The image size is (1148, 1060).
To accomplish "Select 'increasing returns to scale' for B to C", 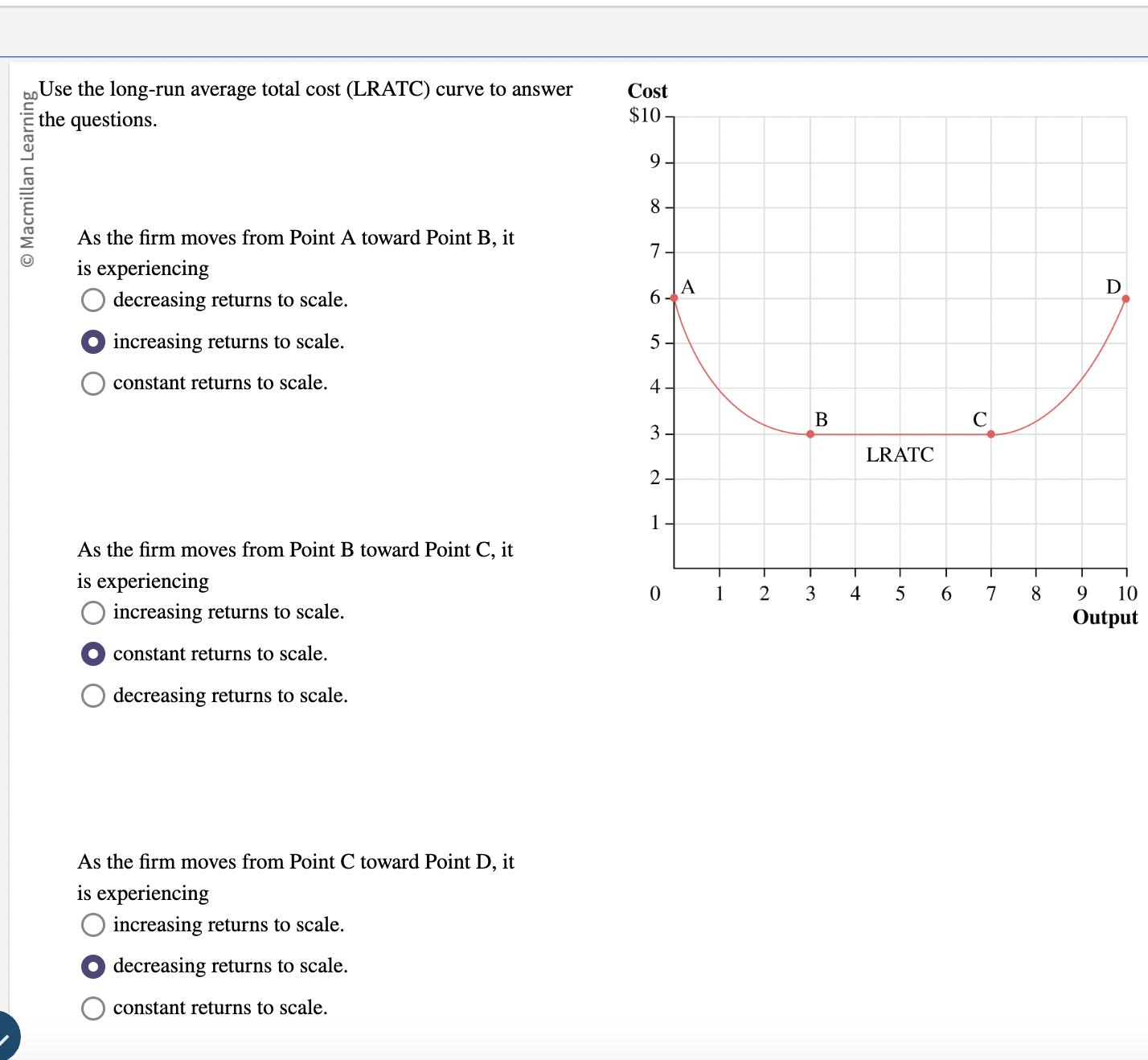I will pos(93,613).
